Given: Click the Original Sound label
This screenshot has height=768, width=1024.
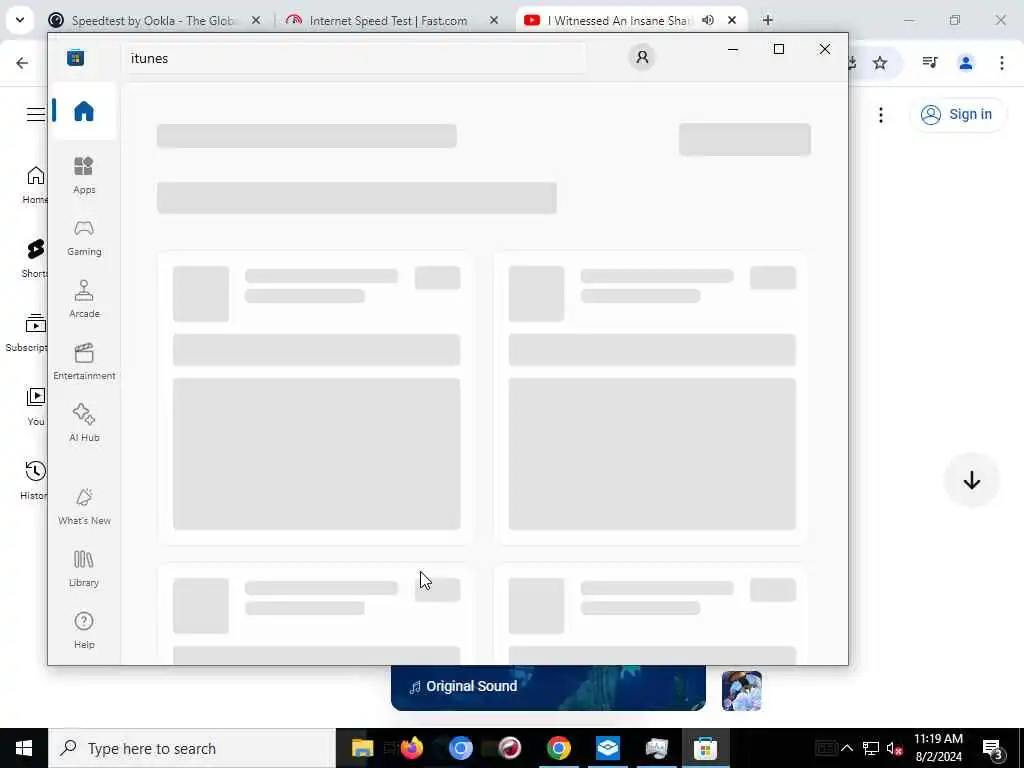Looking at the screenshot, I should (472, 686).
